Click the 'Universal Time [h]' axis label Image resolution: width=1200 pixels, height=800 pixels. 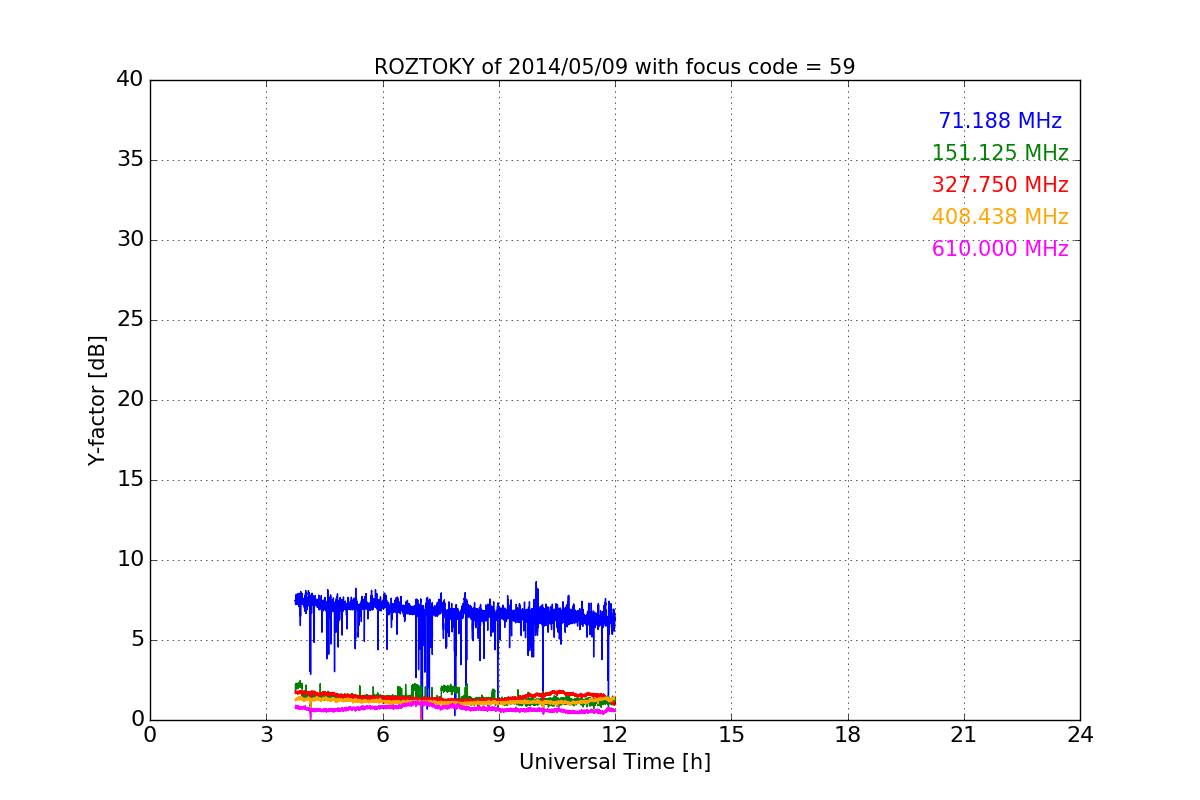[614, 762]
